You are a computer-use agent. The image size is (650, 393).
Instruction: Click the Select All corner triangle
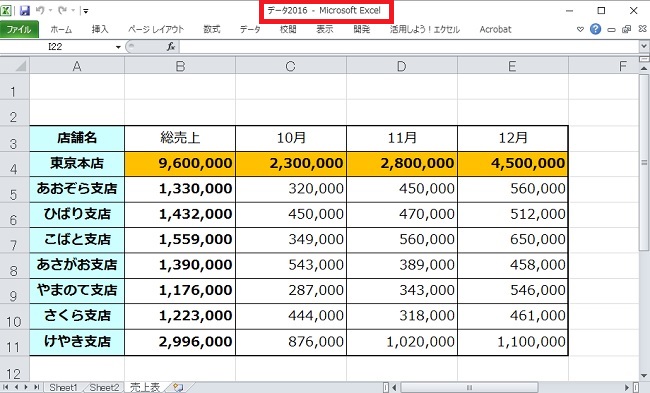point(15,66)
